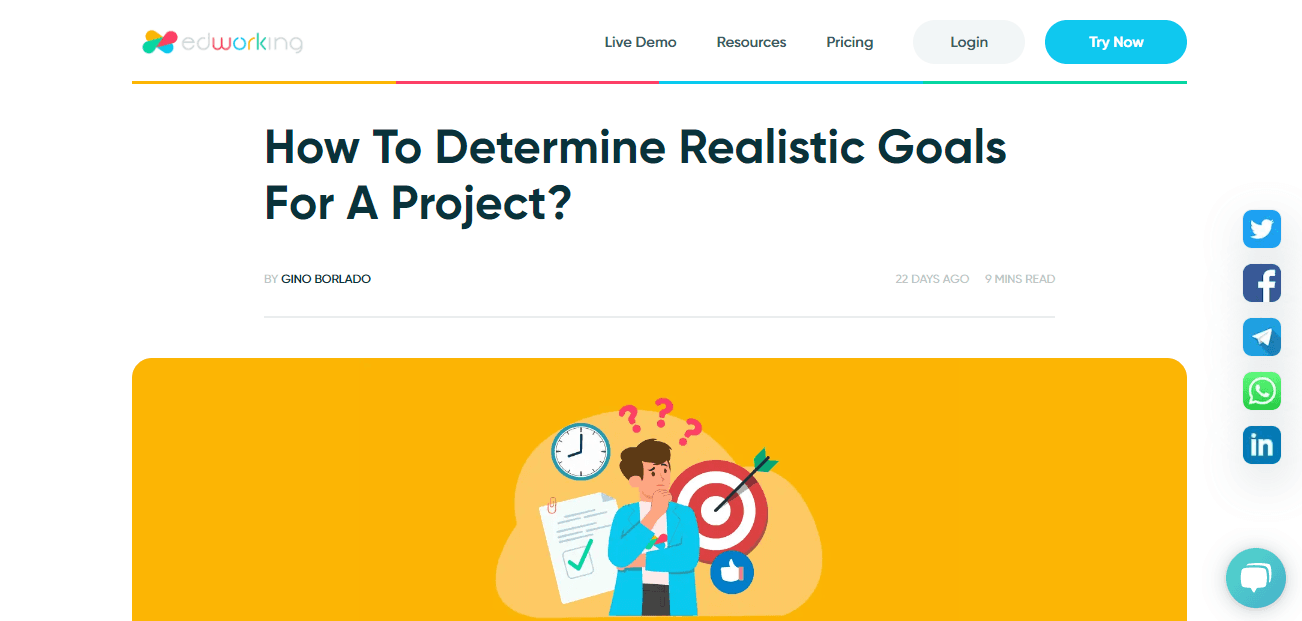
Task: Click the '9 MINS READ' text
Action: pos(1020,279)
